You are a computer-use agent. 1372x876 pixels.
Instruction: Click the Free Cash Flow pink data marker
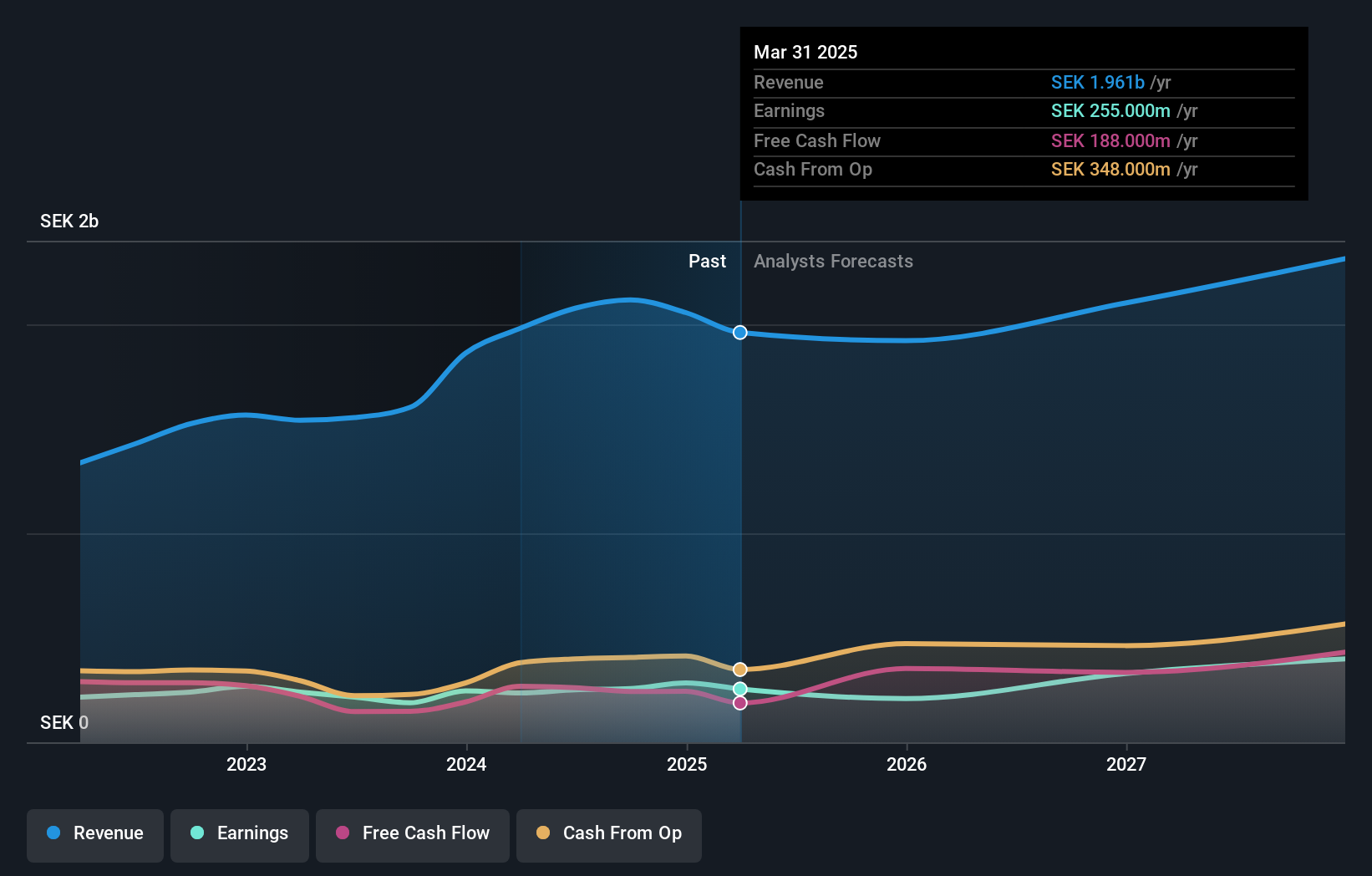(x=740, y=703)
